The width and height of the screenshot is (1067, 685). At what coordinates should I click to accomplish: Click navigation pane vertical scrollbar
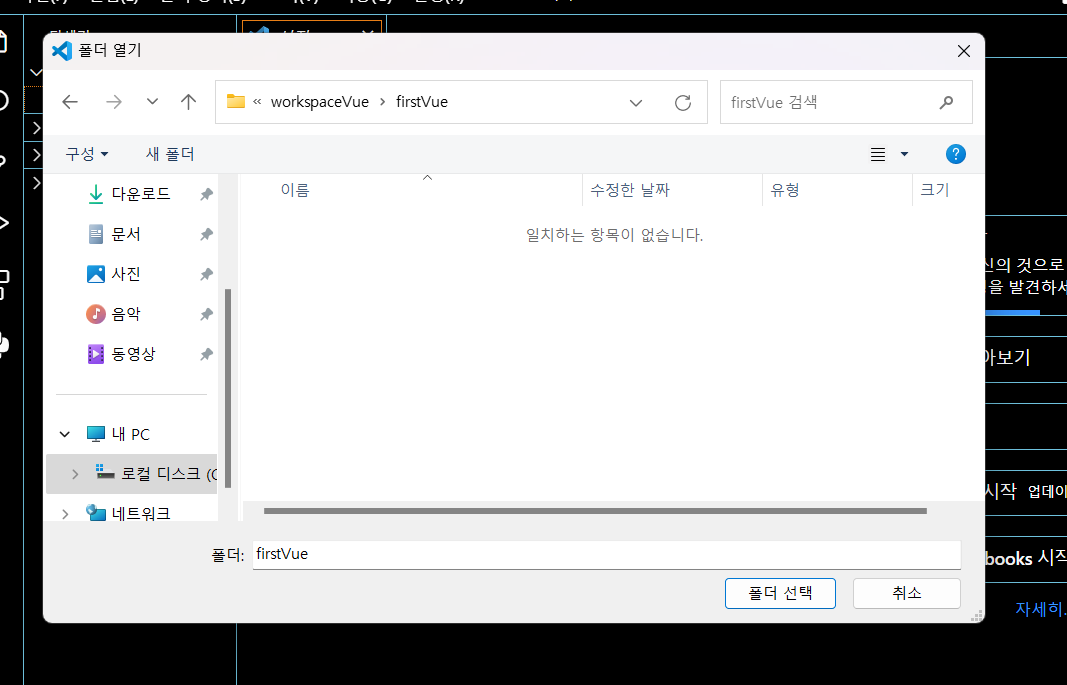click(x=227, y=388)
